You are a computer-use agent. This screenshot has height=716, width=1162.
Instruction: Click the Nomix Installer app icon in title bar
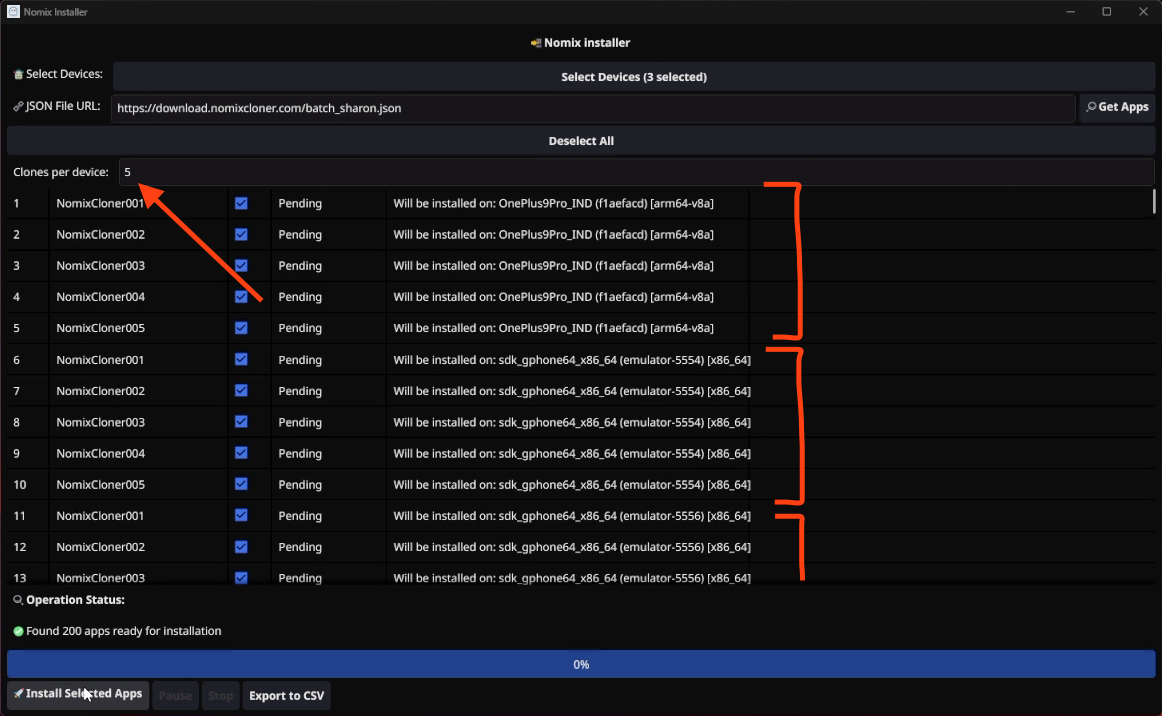(13, 12)
